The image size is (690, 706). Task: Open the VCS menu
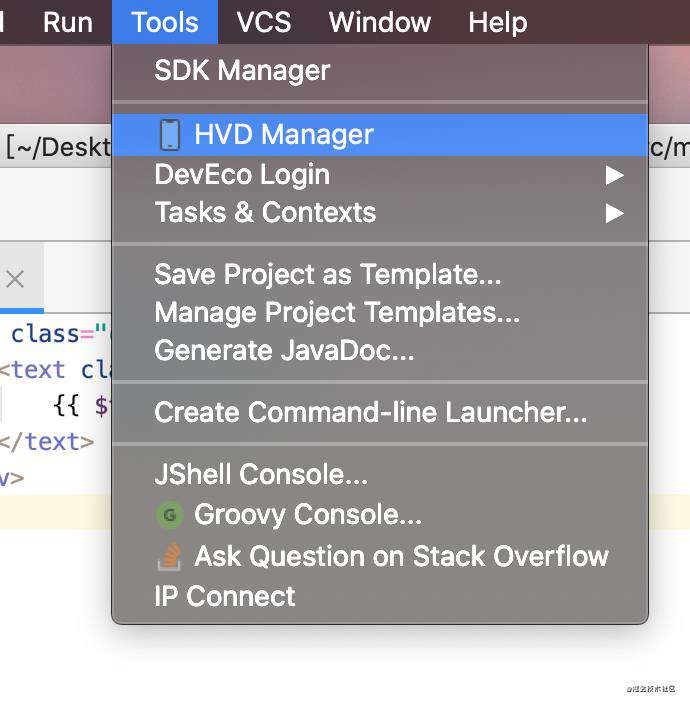pos(264,22)
